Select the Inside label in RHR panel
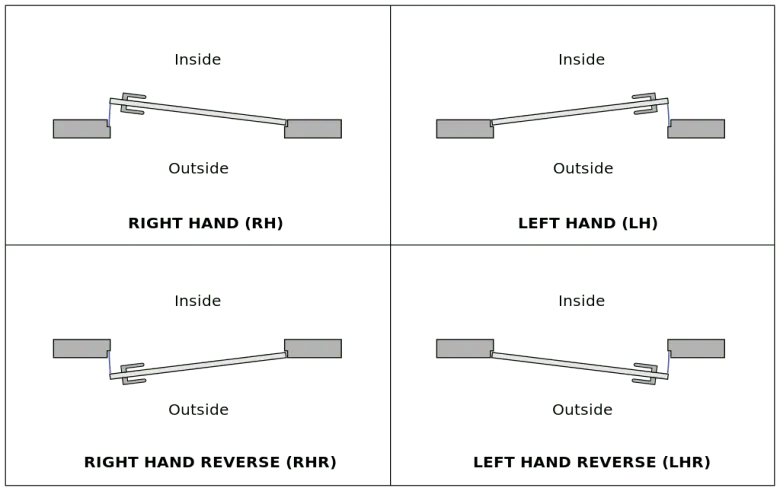This screenshot has height=491, width=780. click(x=197, y=301)
